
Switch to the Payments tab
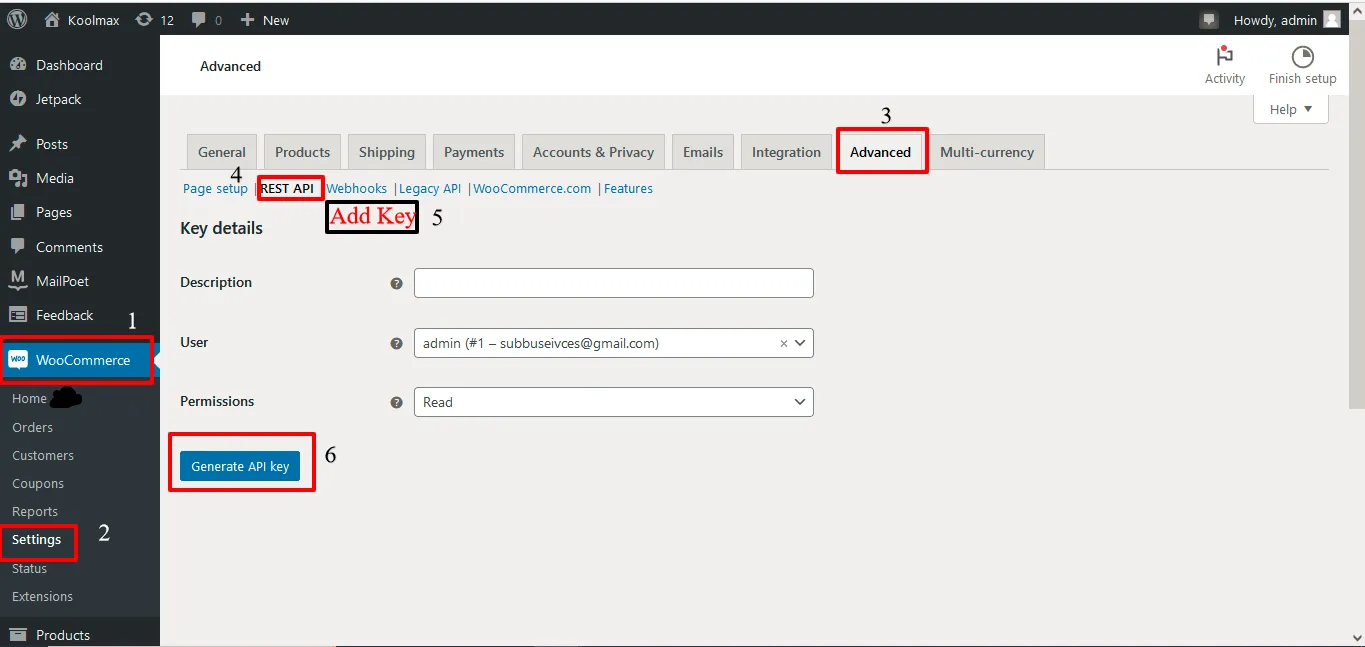[473, 152]
